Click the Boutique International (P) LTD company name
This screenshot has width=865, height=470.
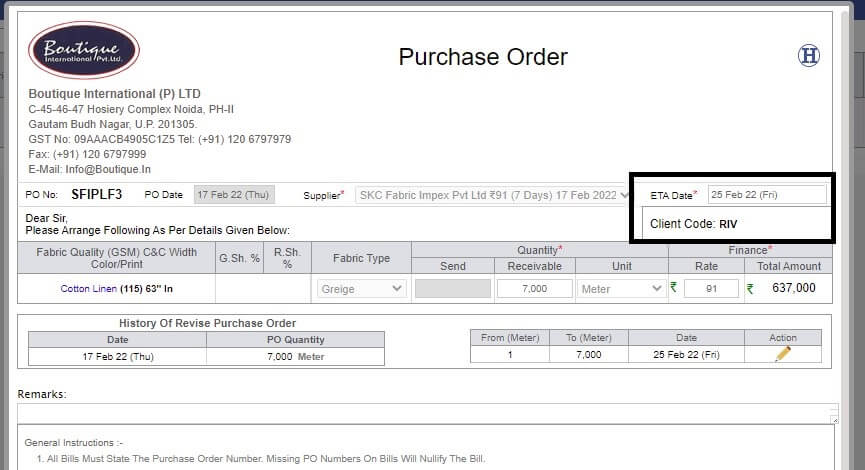click(x=114, y=94)
